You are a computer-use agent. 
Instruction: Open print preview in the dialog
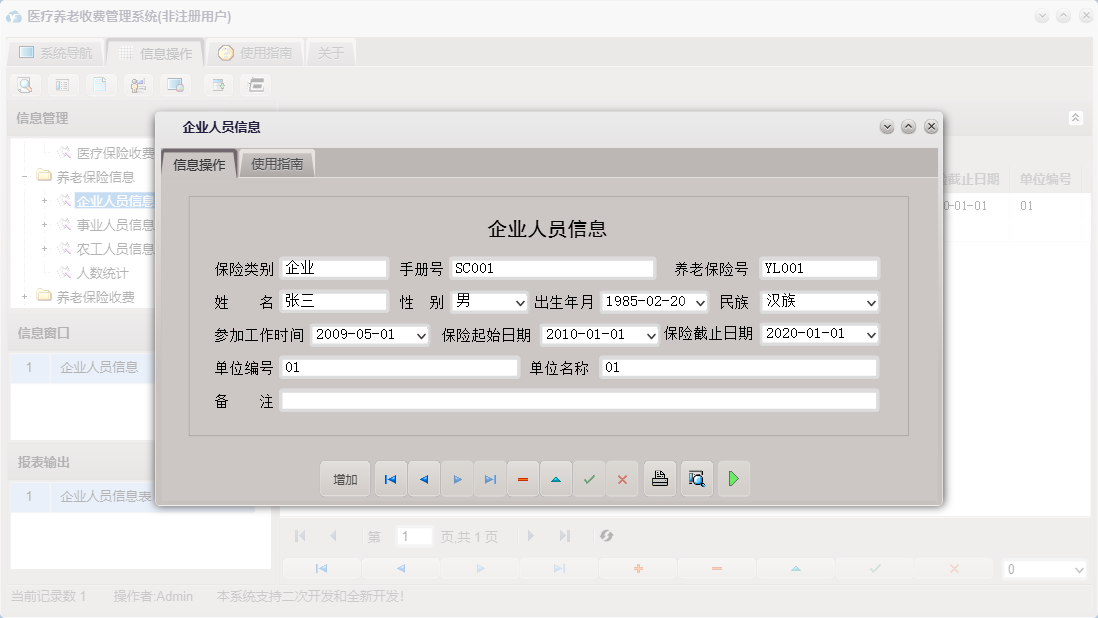click(696, 478)
